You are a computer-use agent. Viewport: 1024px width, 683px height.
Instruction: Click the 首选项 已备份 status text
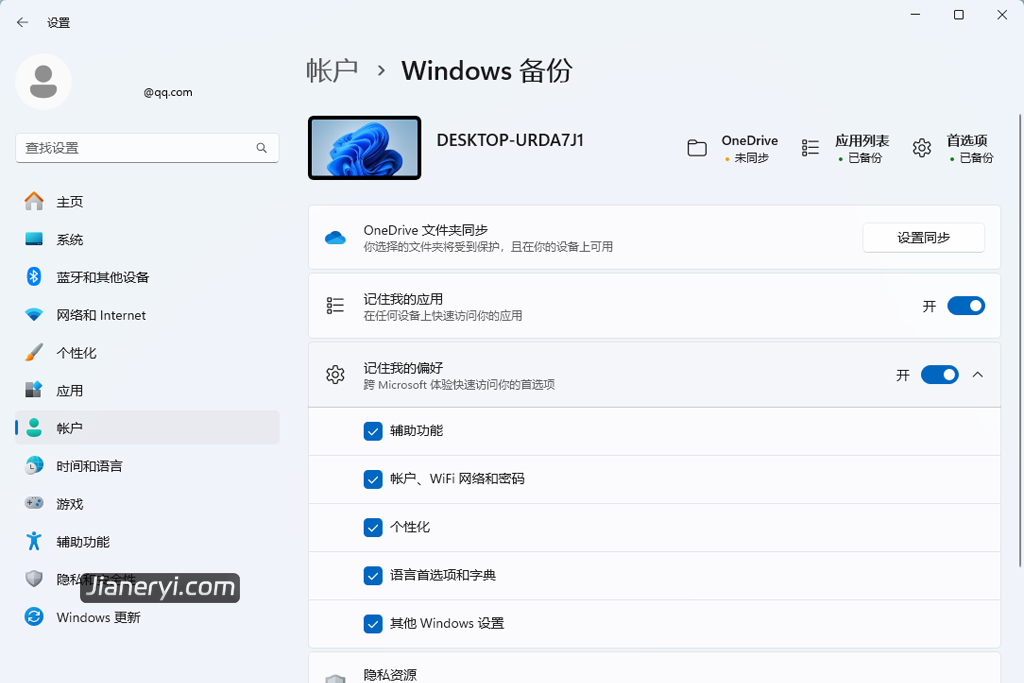point(976,158)
